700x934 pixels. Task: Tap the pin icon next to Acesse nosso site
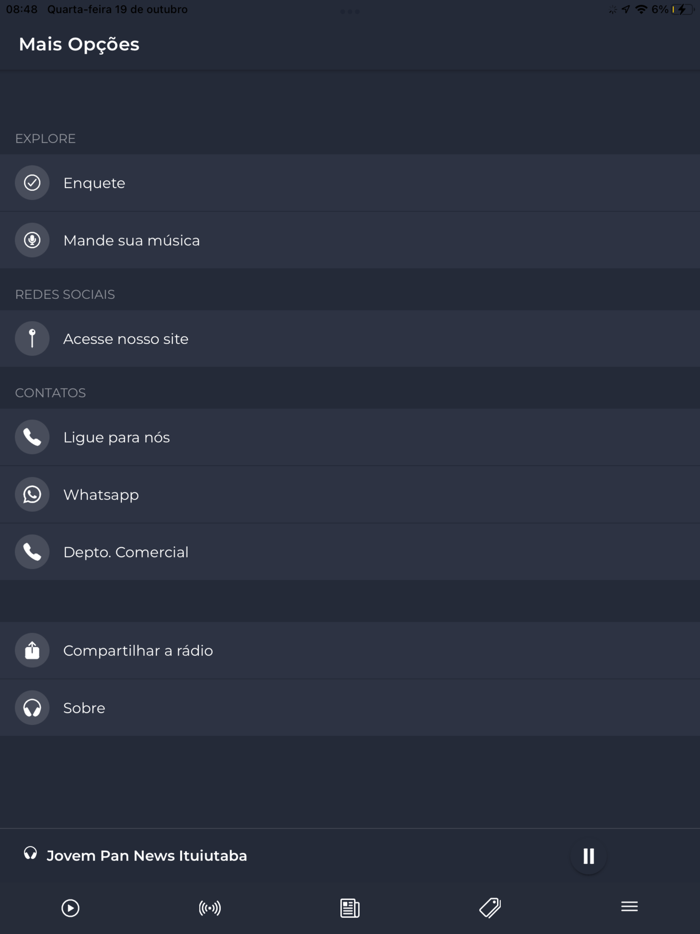pos(32,339)
